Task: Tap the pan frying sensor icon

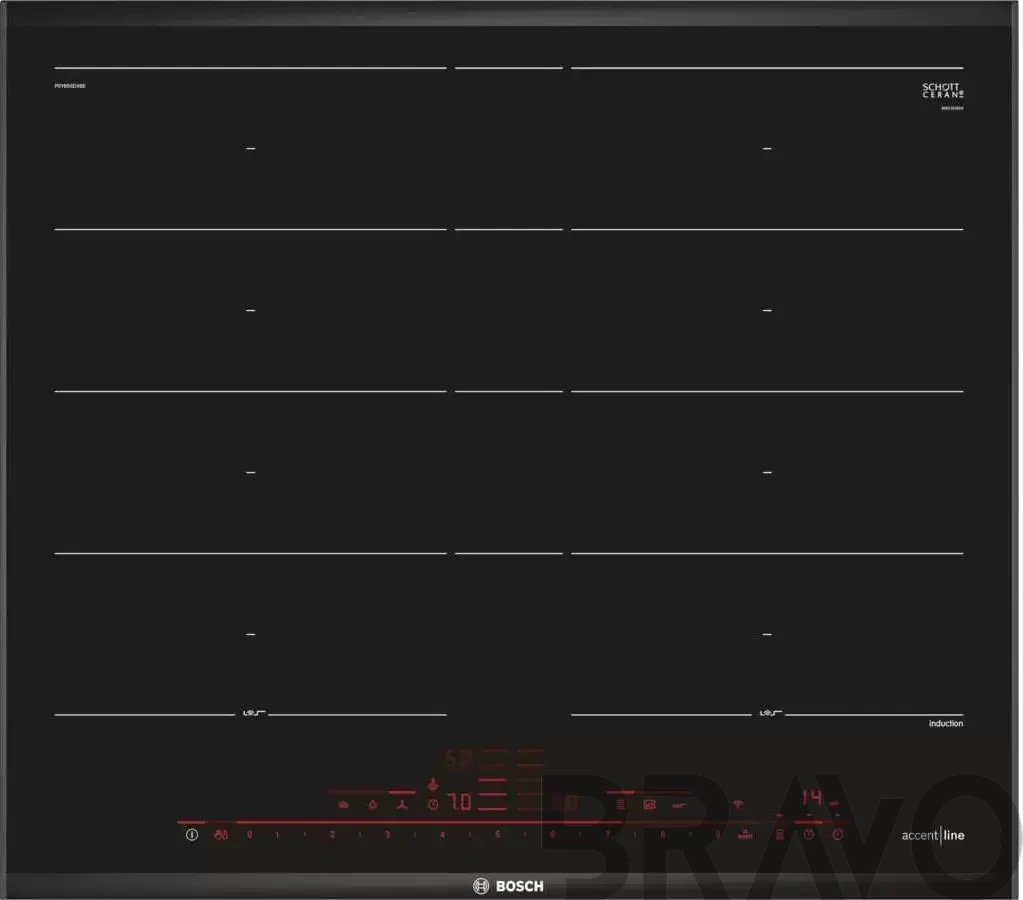Action: 680,805
